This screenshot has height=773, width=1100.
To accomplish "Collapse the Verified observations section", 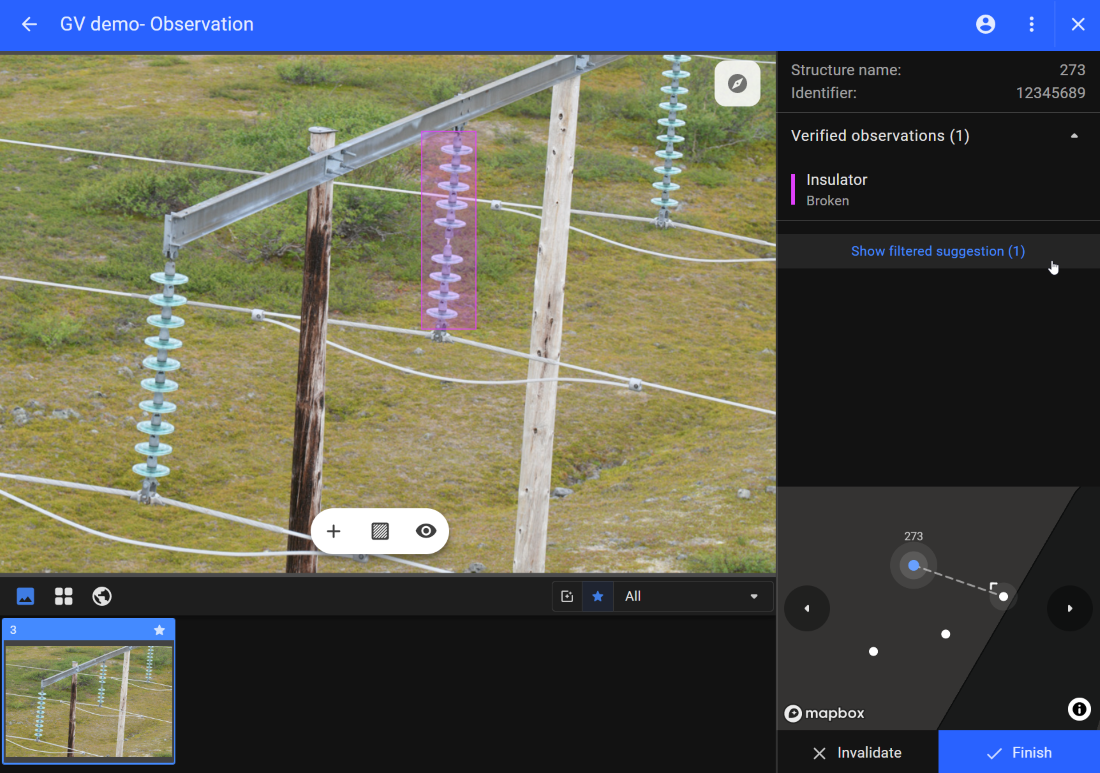I will 1074,136.
